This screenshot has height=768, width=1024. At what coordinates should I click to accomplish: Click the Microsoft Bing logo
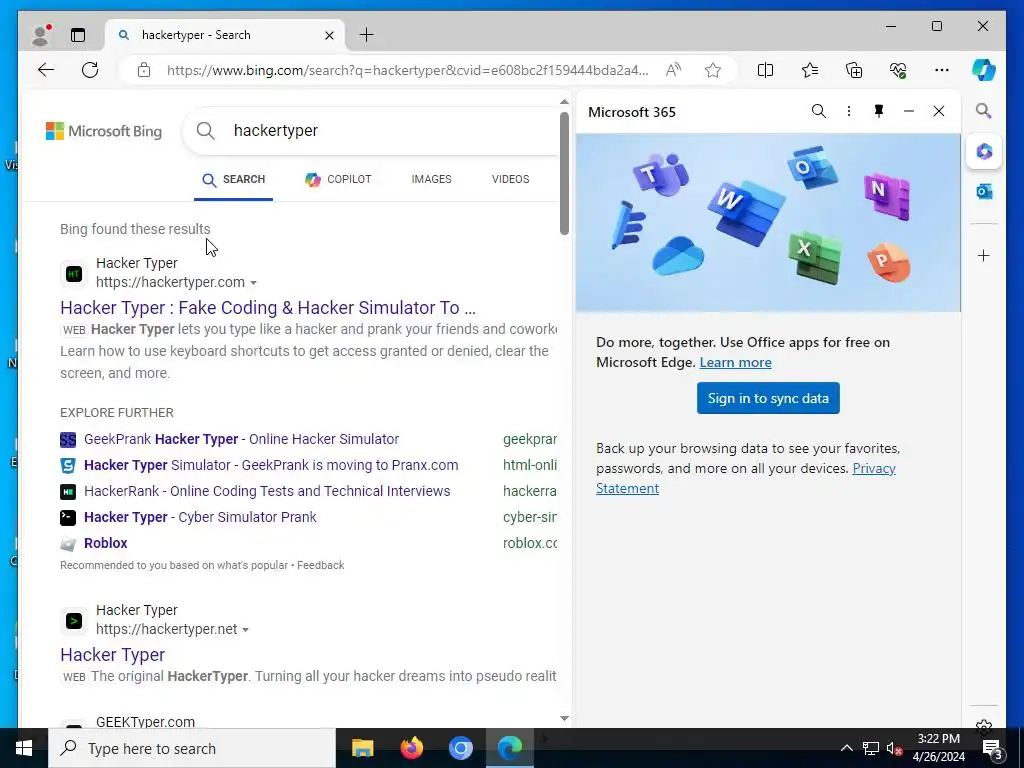coord(104,131)
